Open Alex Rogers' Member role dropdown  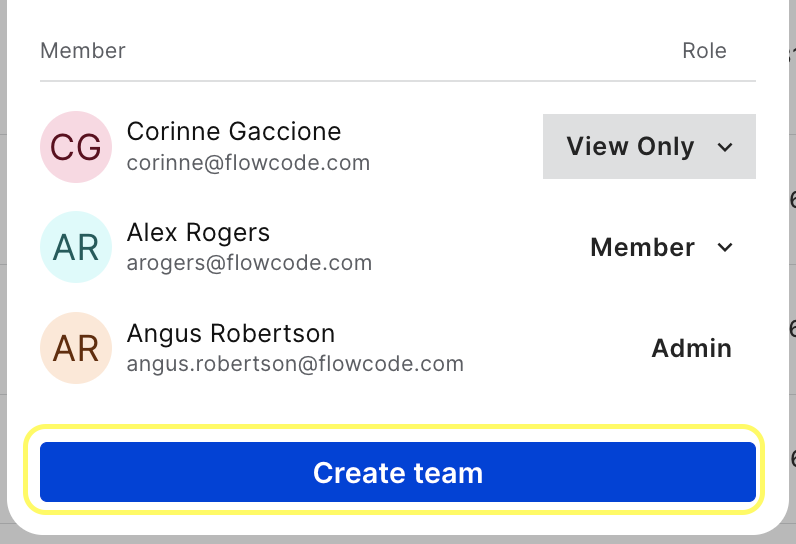point(661,247)
